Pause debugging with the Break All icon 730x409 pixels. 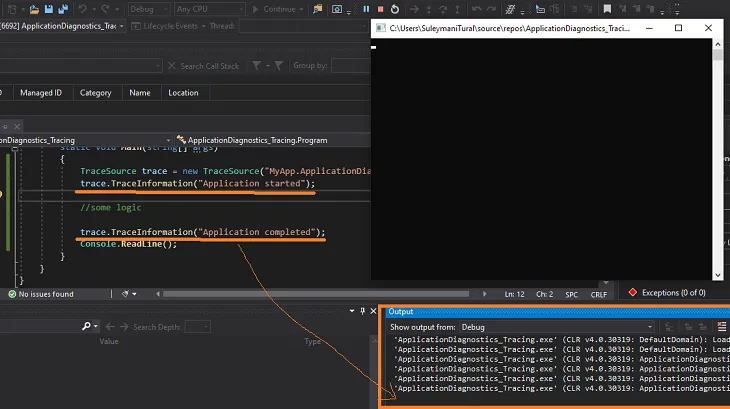point(366,9)
